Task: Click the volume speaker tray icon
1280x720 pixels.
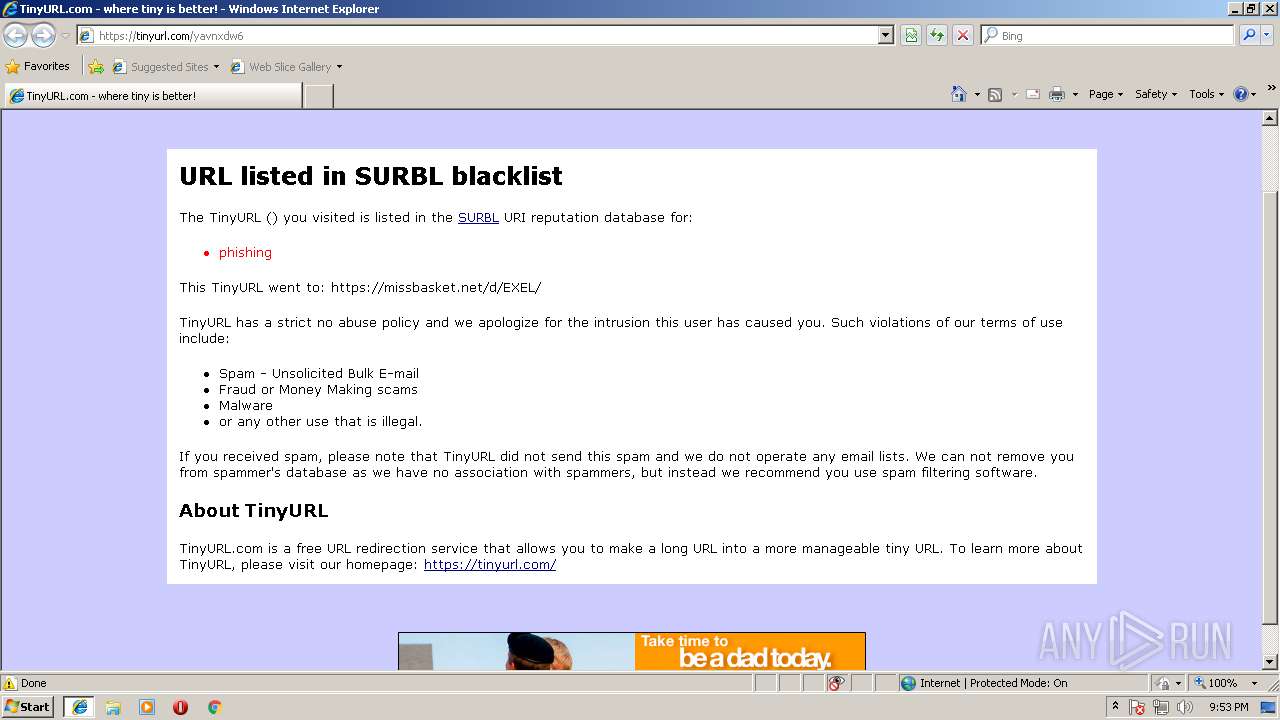Action: [x=1185, y=707]
